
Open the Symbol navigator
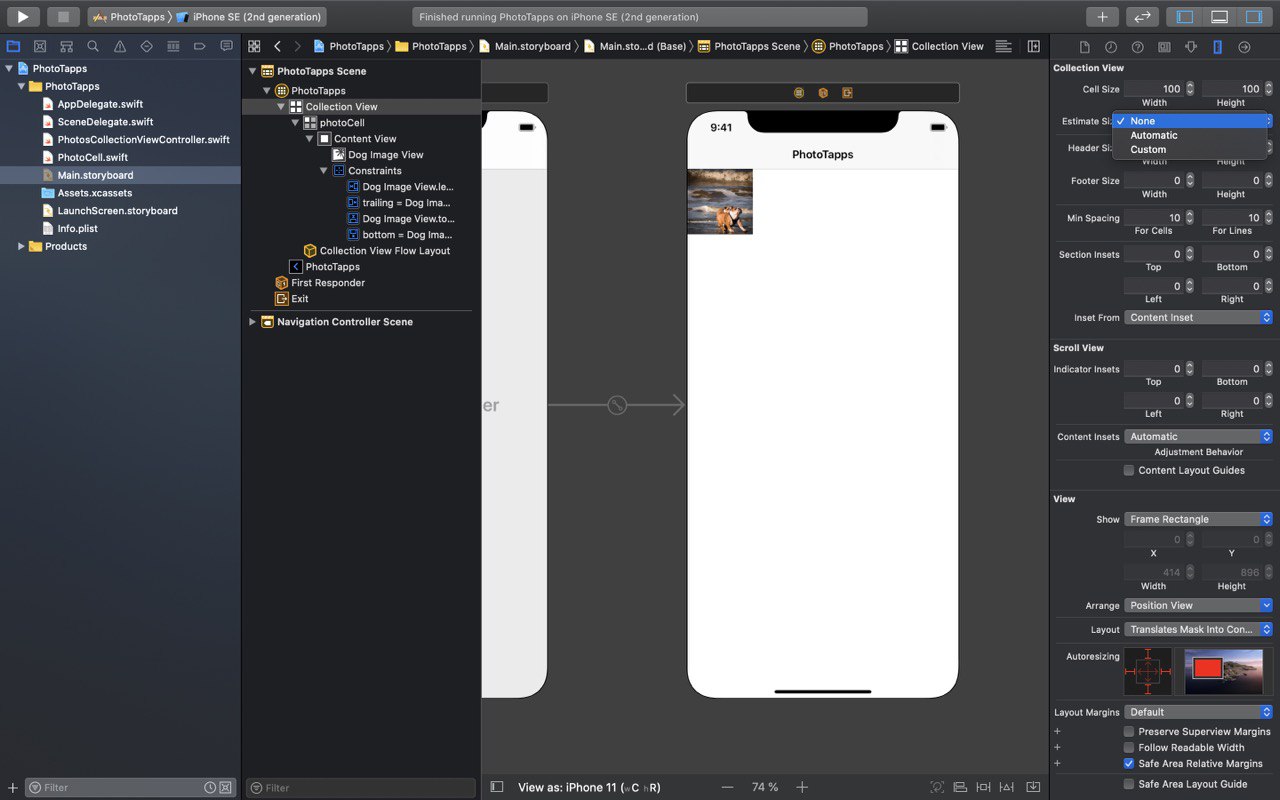[67, 46]
